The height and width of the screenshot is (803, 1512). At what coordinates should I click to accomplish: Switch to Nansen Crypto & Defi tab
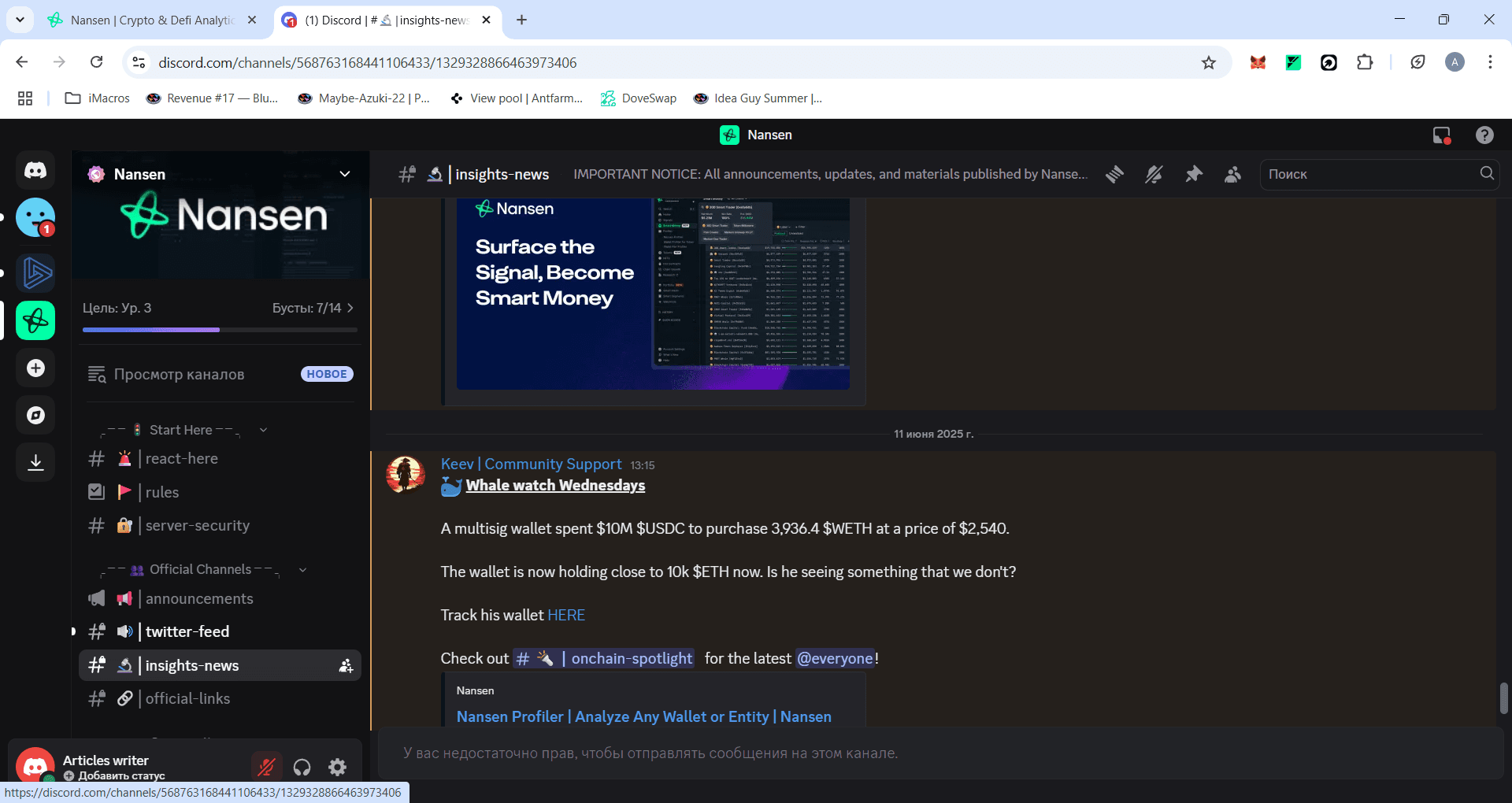tap(152, 20)
